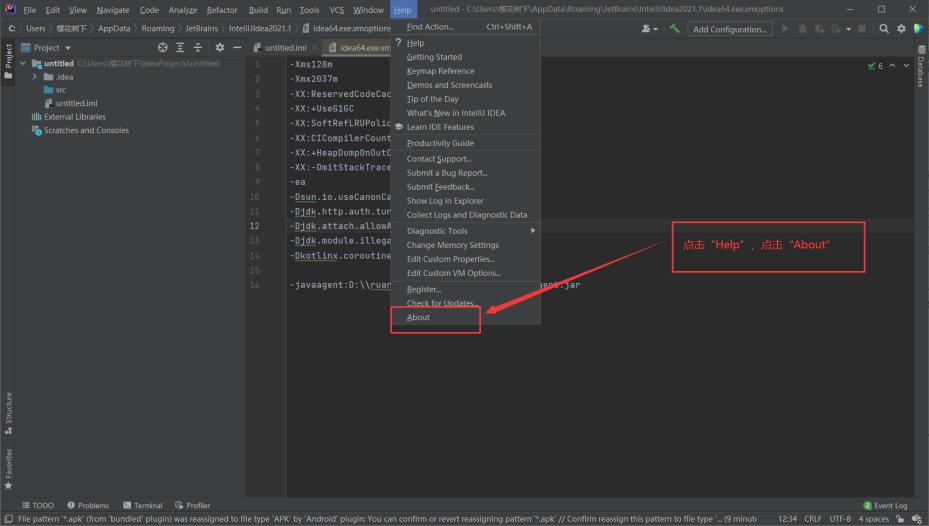
Task: Click the Project sidebar stripe button
Action: click(8, 61)
